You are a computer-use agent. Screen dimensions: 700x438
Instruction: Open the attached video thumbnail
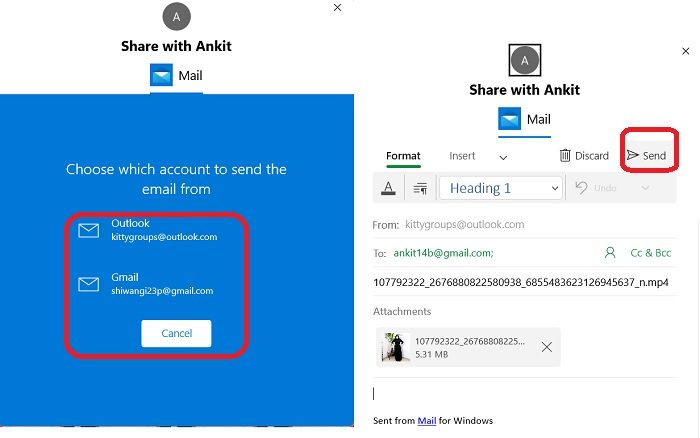coord(396,347)
